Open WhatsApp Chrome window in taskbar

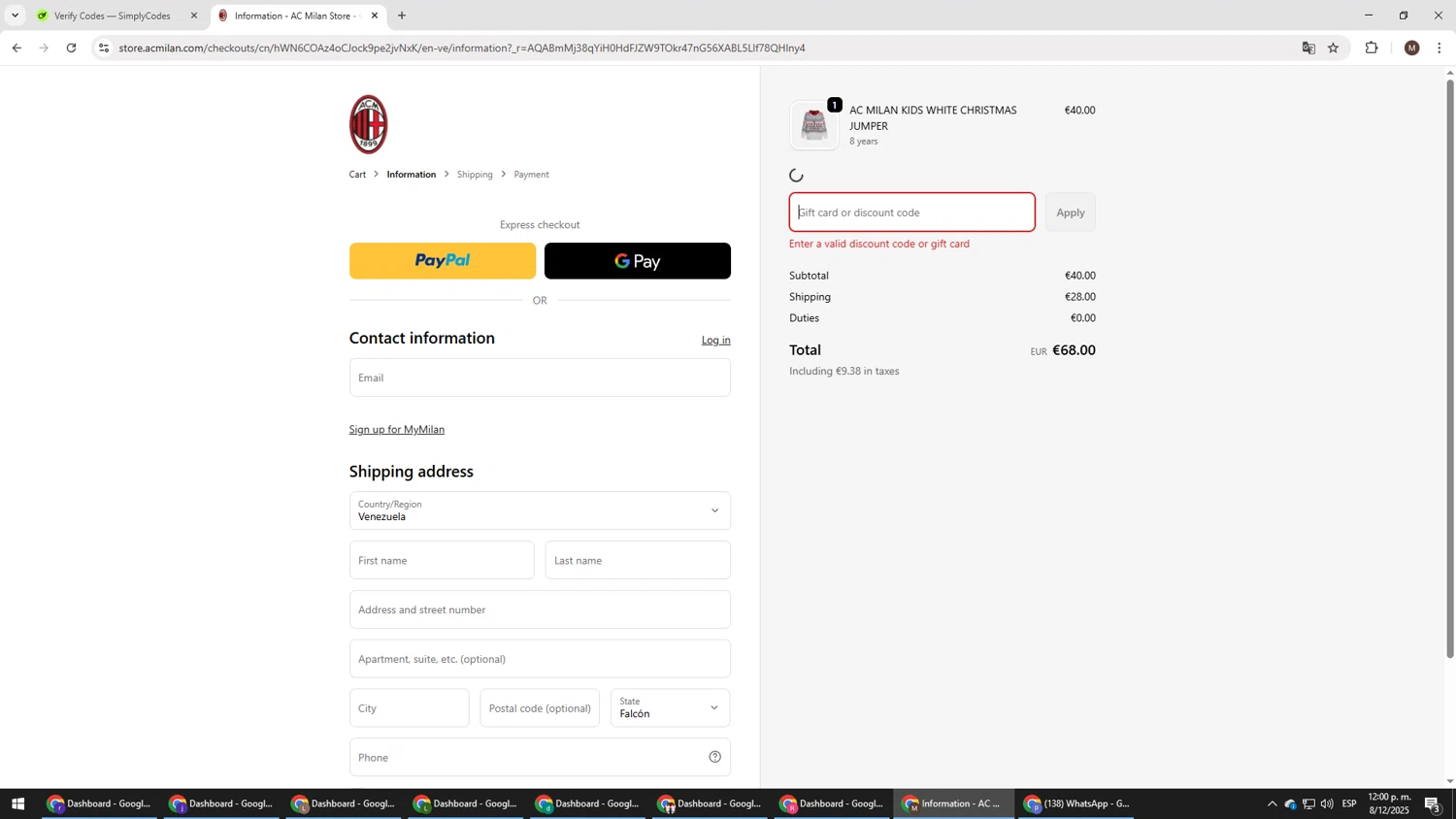1077,803
